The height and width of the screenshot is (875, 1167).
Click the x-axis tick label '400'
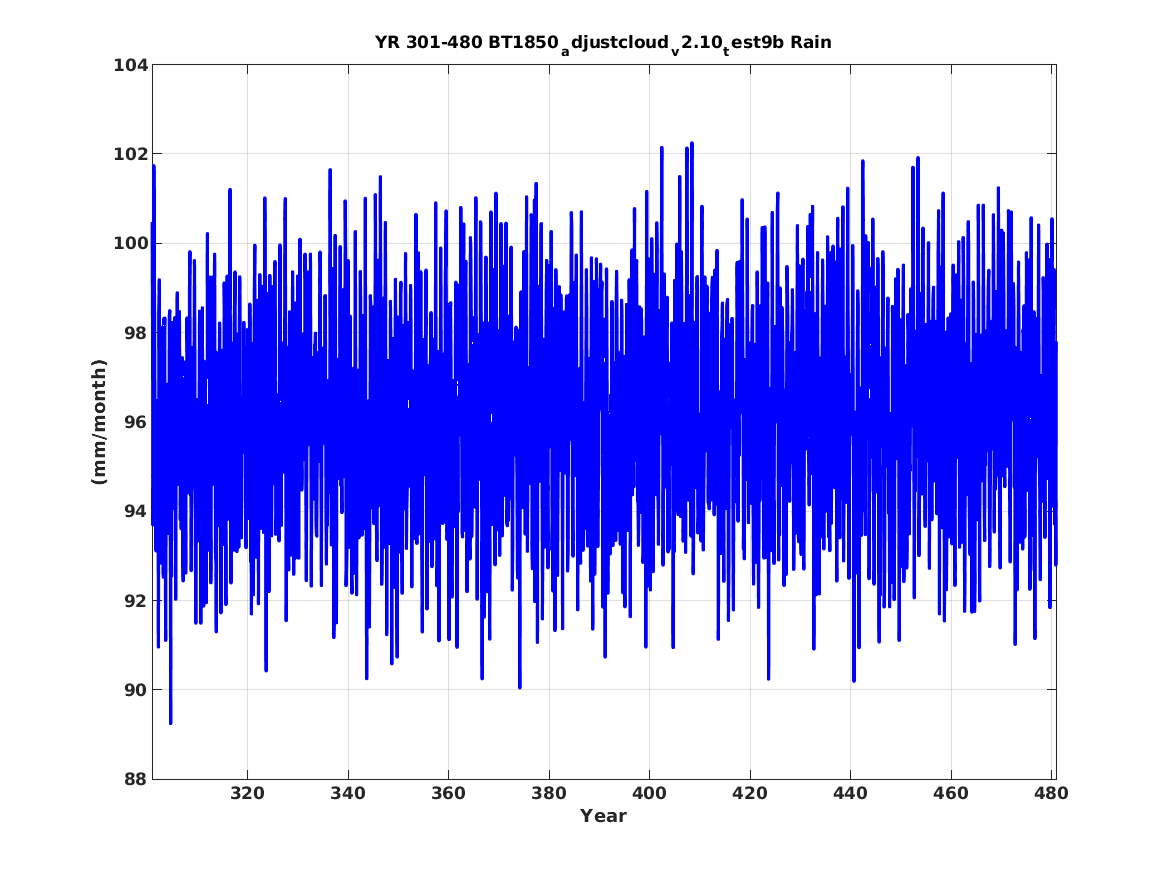[649, 793]
